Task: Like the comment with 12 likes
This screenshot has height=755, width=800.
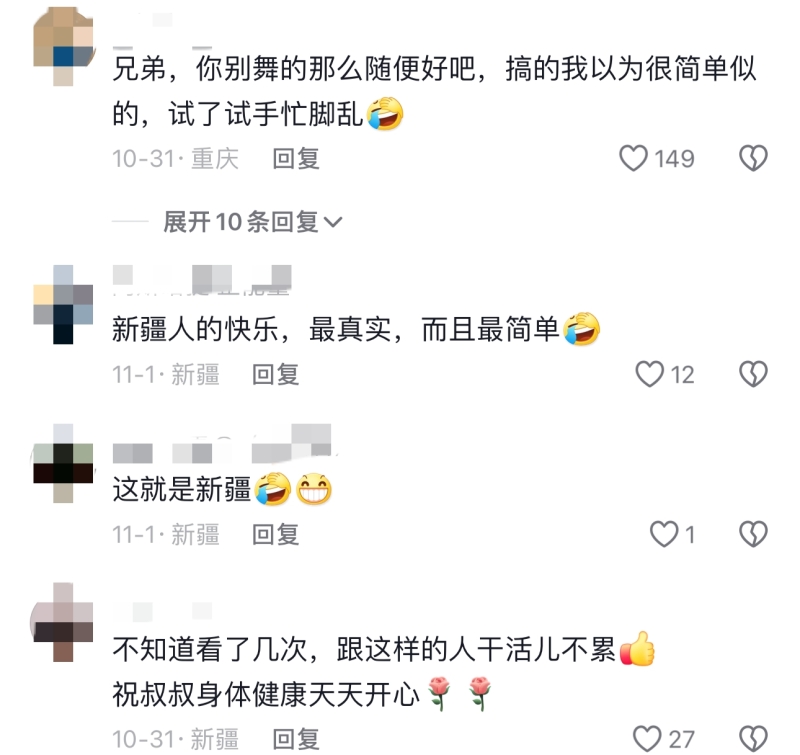Action: [x=649, y=374]
